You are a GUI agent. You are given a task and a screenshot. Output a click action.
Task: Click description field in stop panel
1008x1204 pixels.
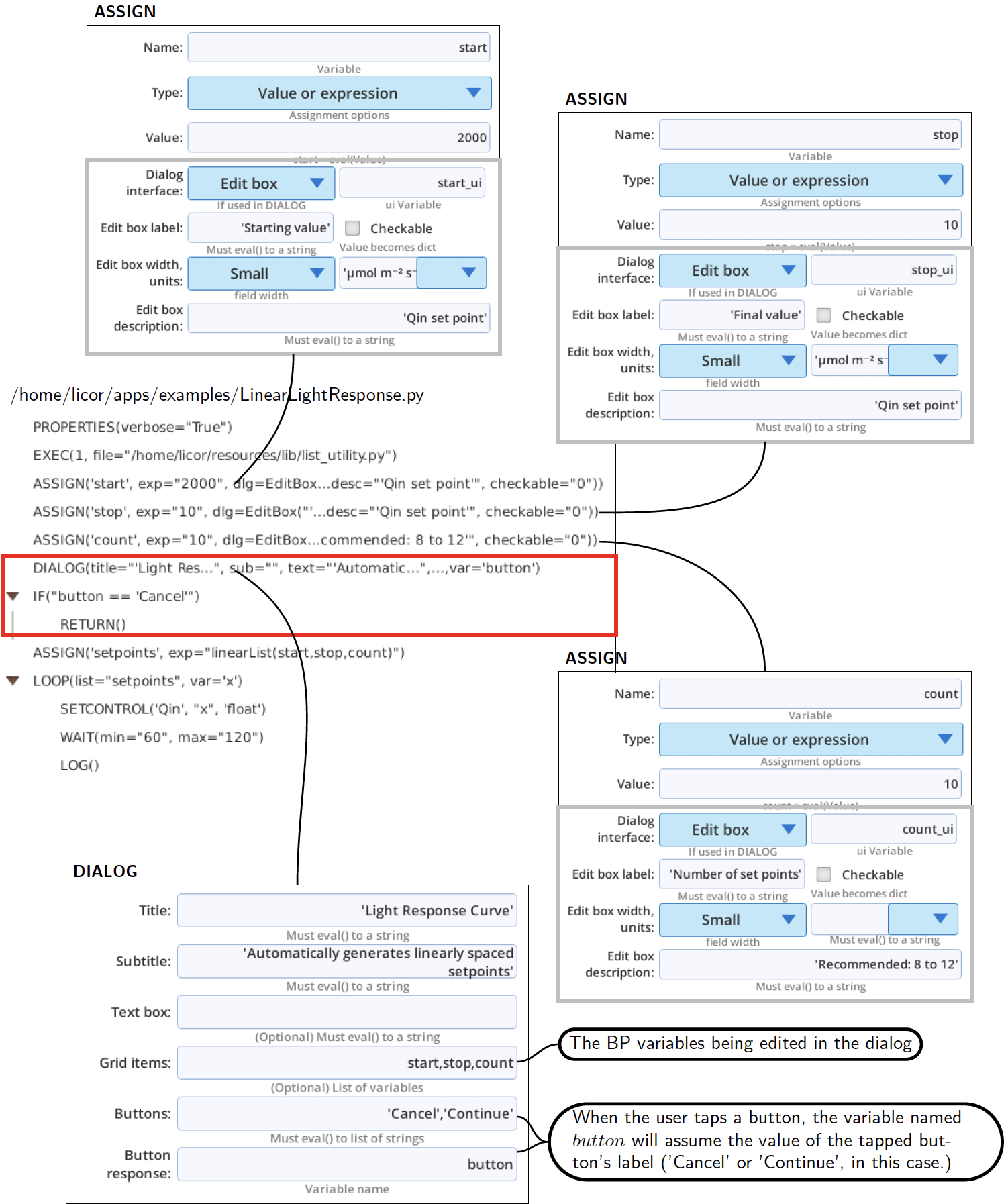tap(810, 405)
